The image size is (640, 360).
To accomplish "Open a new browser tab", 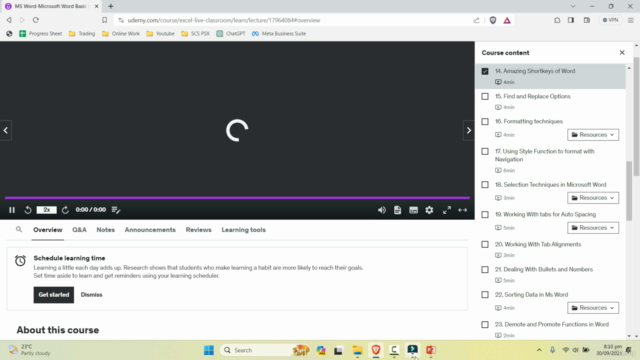I will [111, 6].
